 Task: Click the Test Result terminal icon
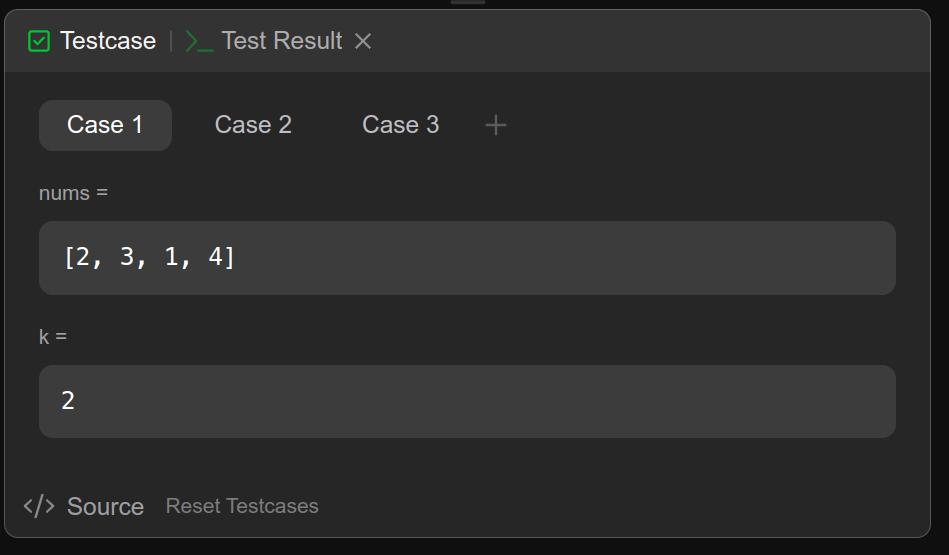[x=199, y=41]
